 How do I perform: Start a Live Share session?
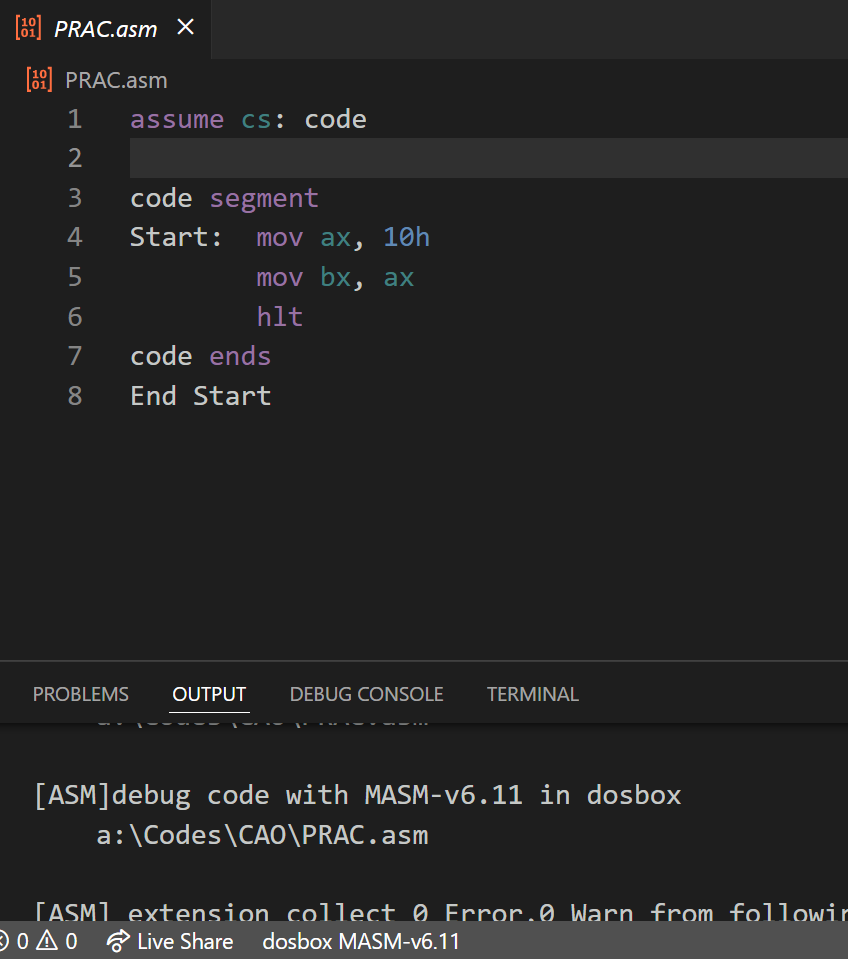pos(170,941)
